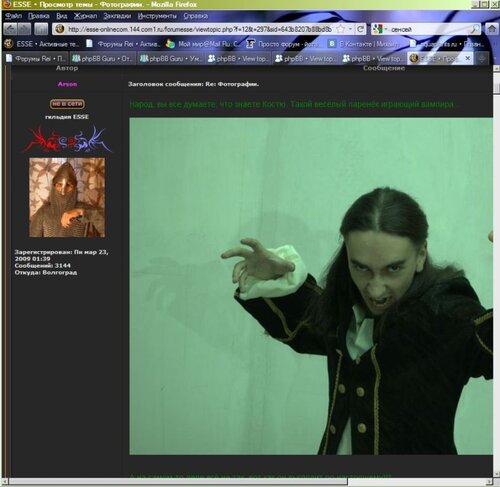This screenshot has width=500, height=487.
Task: Open the Google search engine selector
Action: coord(380,29)
